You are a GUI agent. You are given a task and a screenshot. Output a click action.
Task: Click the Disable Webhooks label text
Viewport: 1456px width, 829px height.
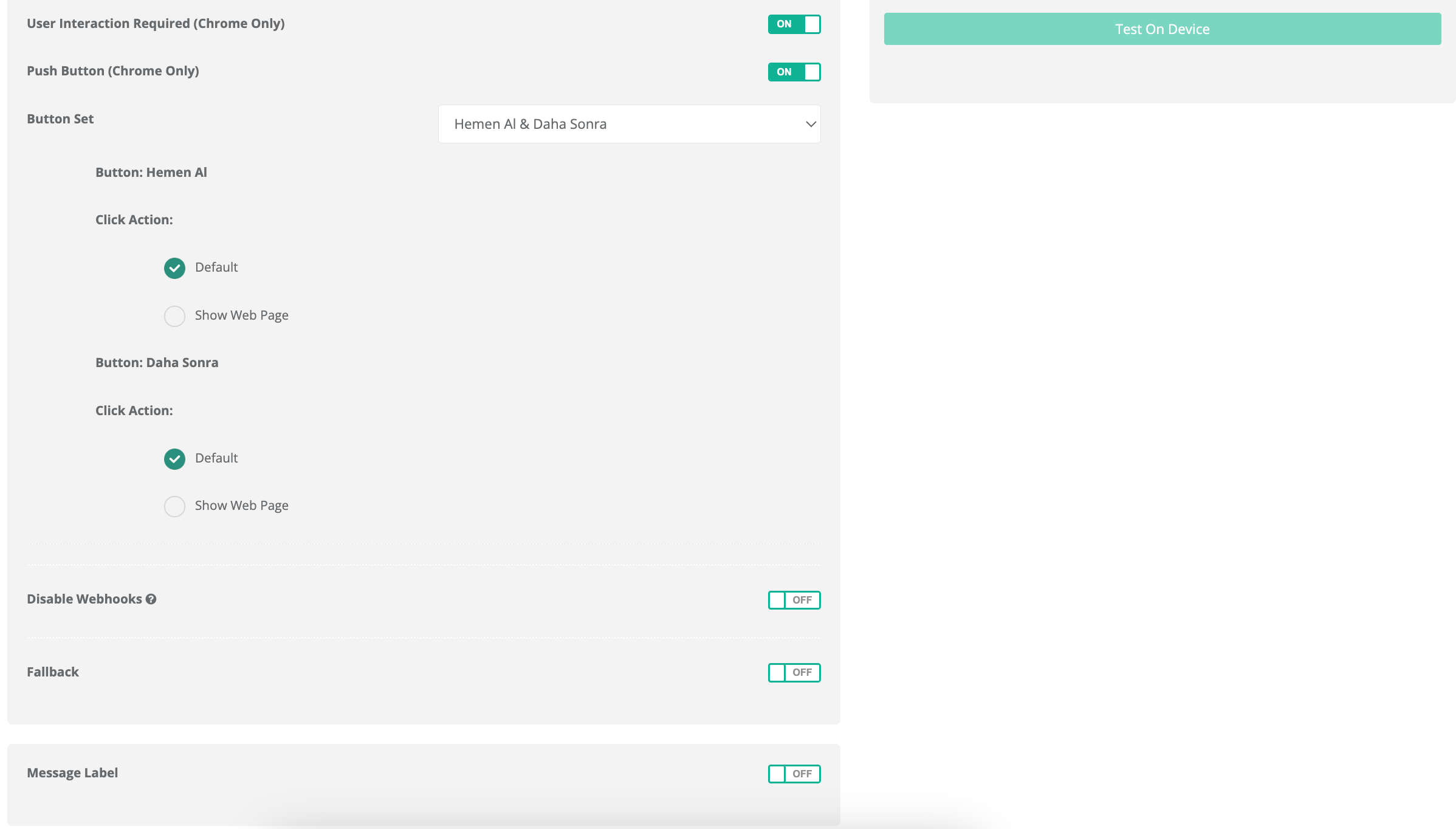pyautogui.click(x=84, y=599)
